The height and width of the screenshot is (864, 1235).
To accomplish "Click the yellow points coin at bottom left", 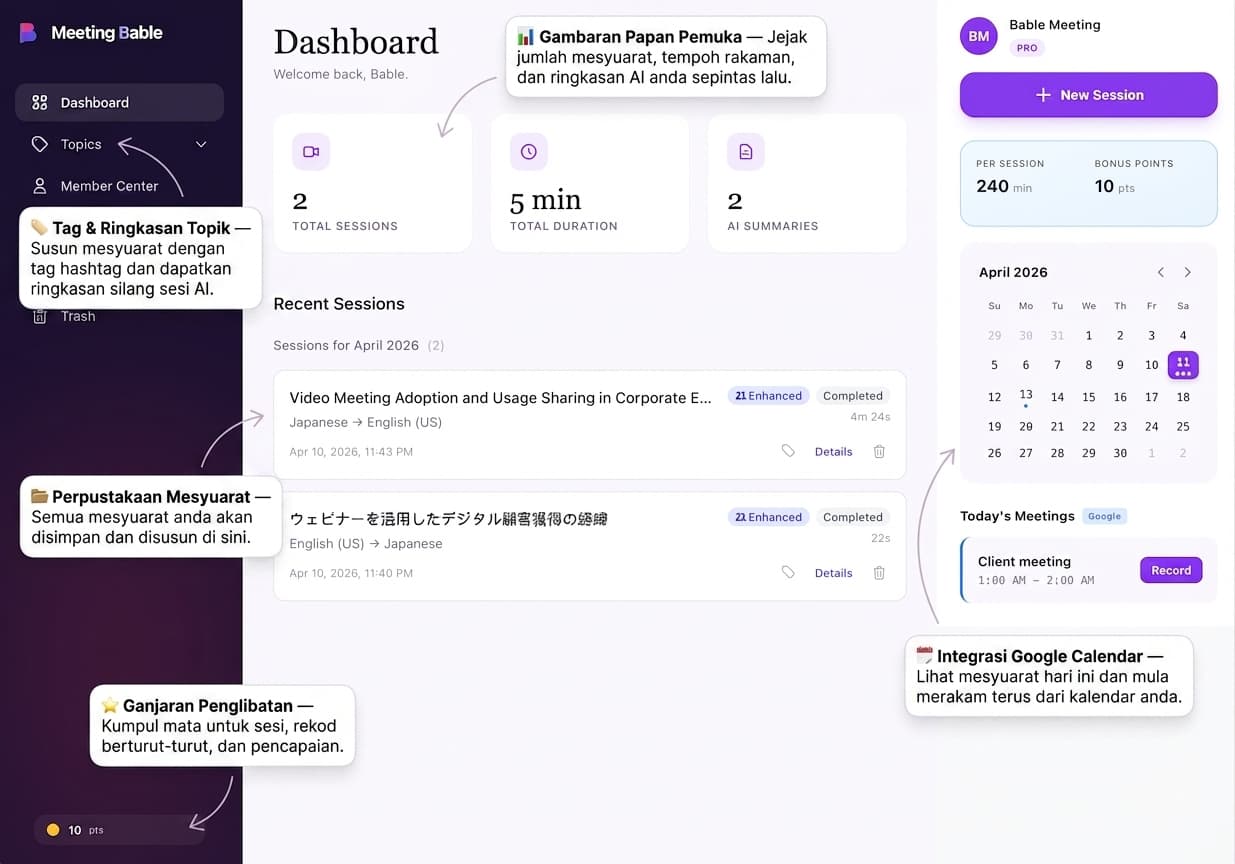I will click(x=54, y=829).
